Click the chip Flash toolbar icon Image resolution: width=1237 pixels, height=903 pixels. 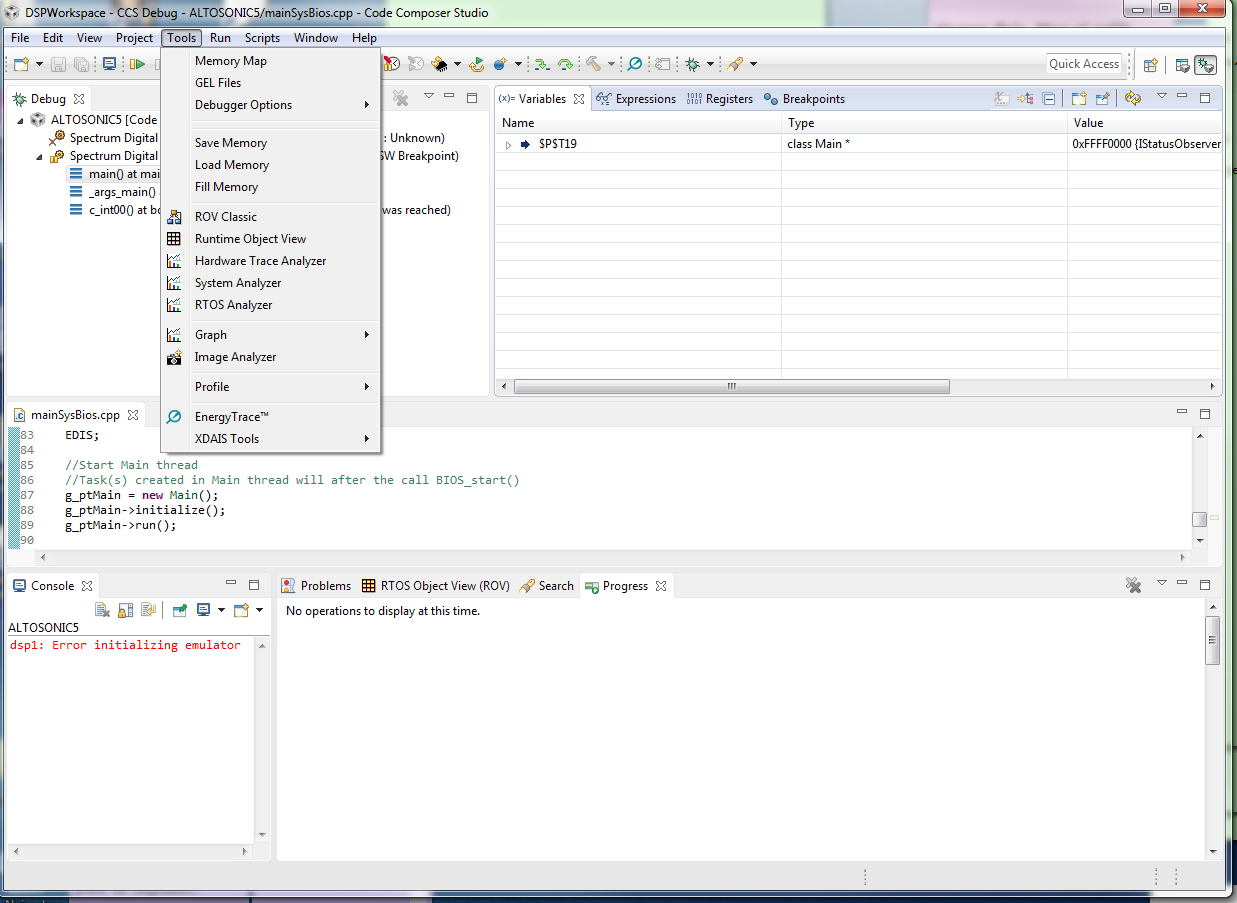[440, 64]
